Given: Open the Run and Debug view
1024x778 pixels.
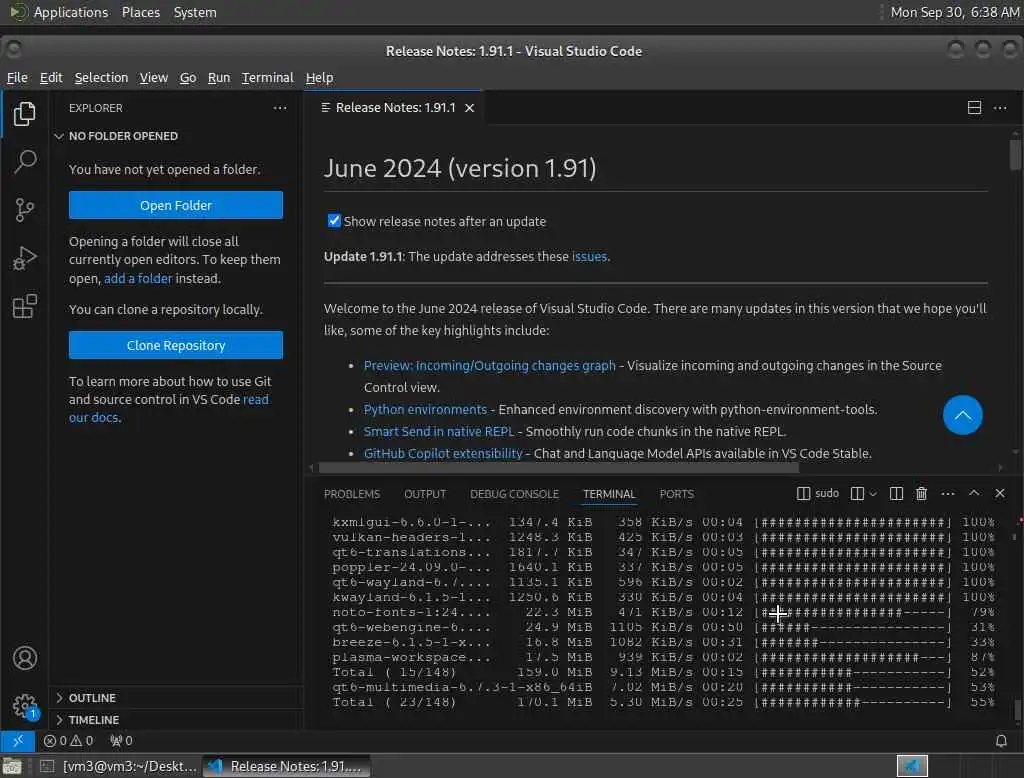Looking at the screenshot, I should [x=24, y=258].
